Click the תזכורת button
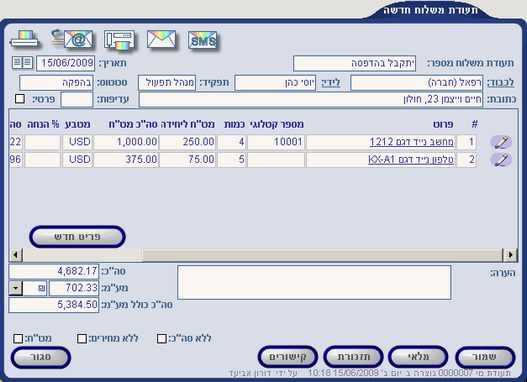Screen dimensions: 527x382 (353, 357)
